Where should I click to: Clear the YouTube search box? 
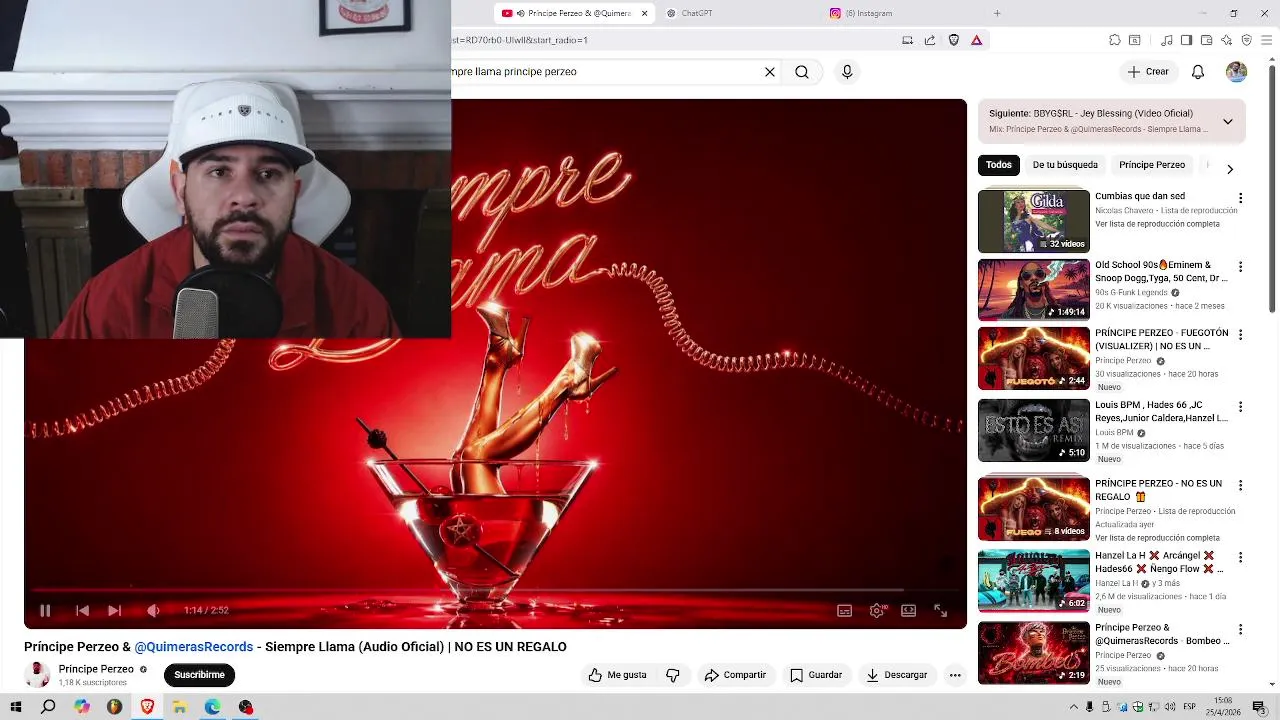click(x=770, y=72)
